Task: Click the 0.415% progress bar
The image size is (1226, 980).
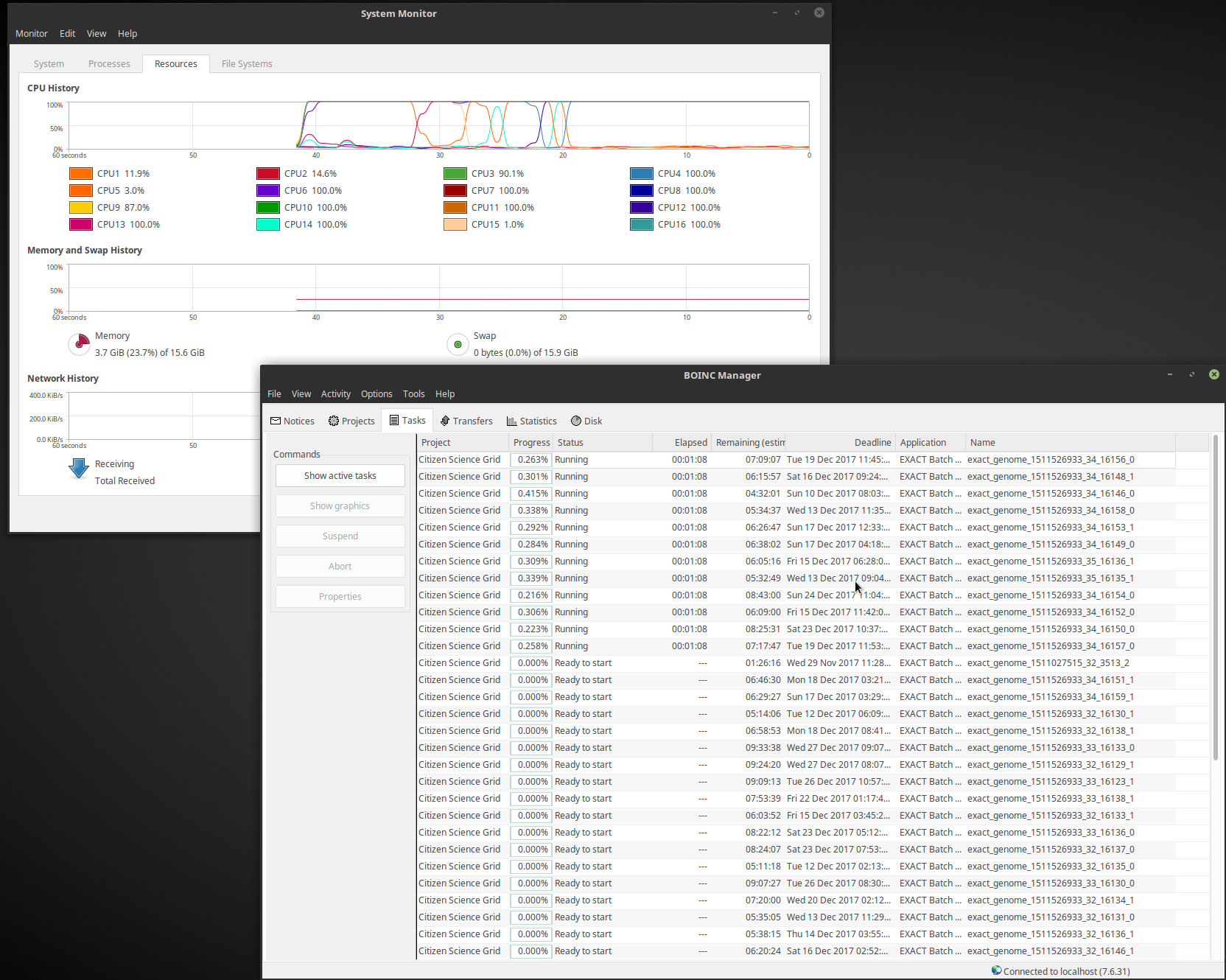Action: (530, 494)
